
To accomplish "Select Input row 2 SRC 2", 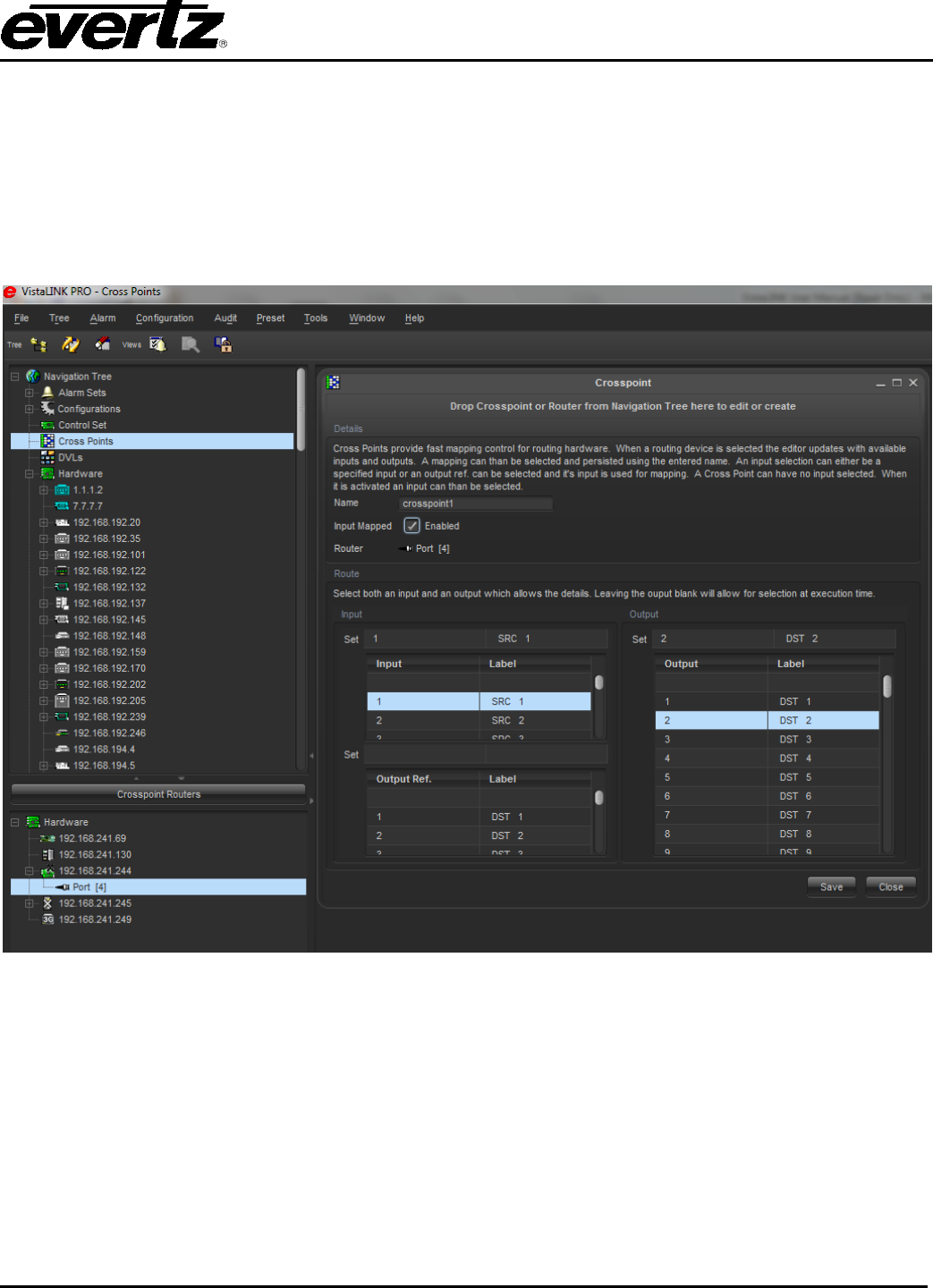I will pos(479,720).
